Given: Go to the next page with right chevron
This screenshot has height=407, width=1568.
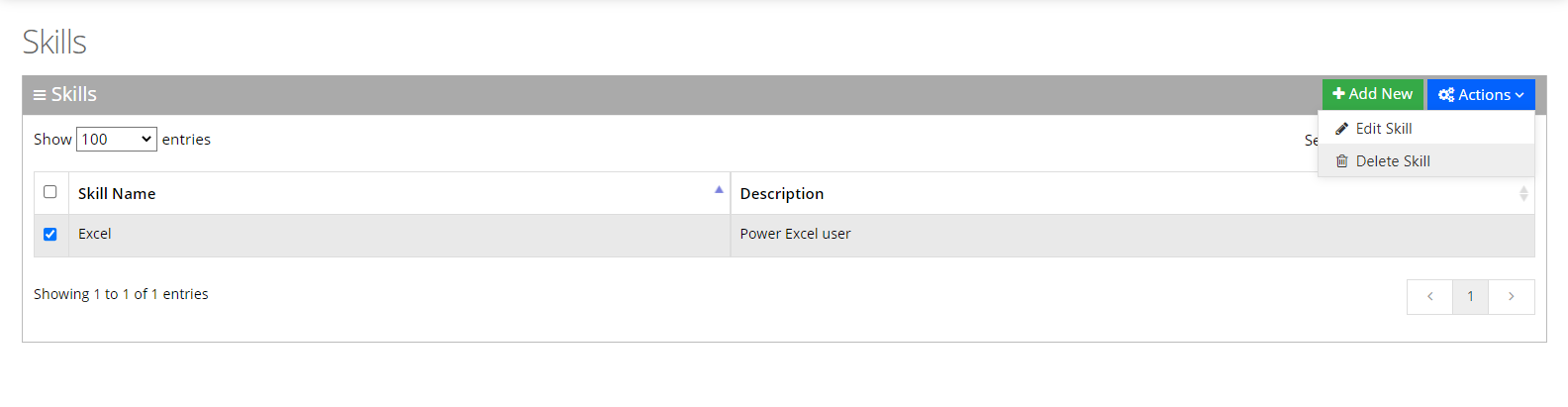Looking at the screenshot, I should point(1511,296).
